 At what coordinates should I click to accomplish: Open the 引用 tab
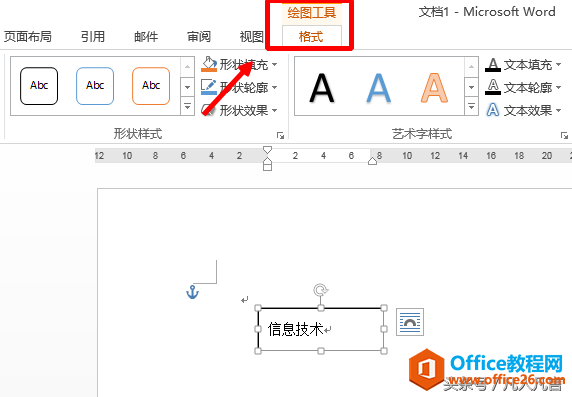click(x=93, y=36)
